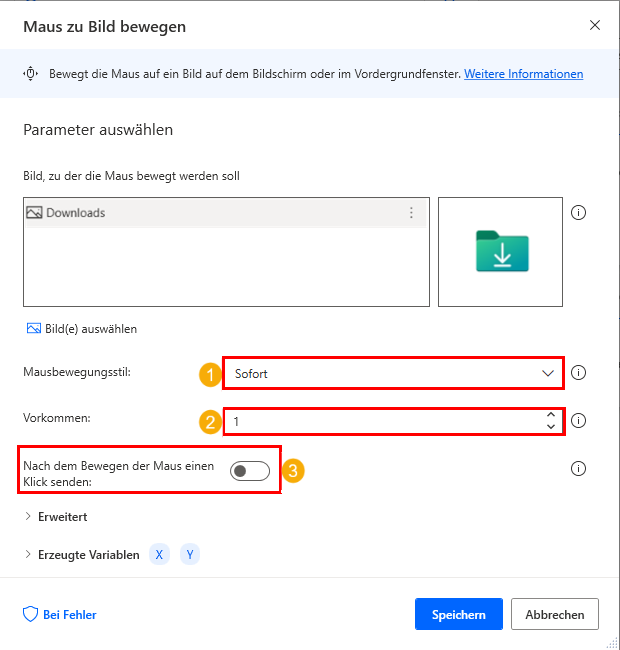Image resolution: width=620 pixels, height=650 pixels.
Task: Select the Downloads image entry in the list
Action: click(x=226, y=213)
